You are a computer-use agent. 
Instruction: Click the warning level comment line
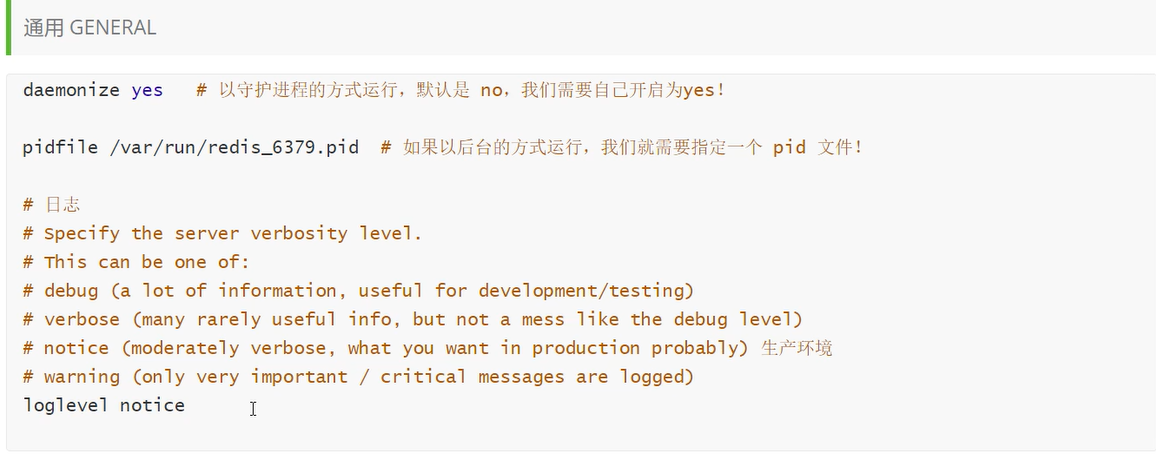point(358,377)
